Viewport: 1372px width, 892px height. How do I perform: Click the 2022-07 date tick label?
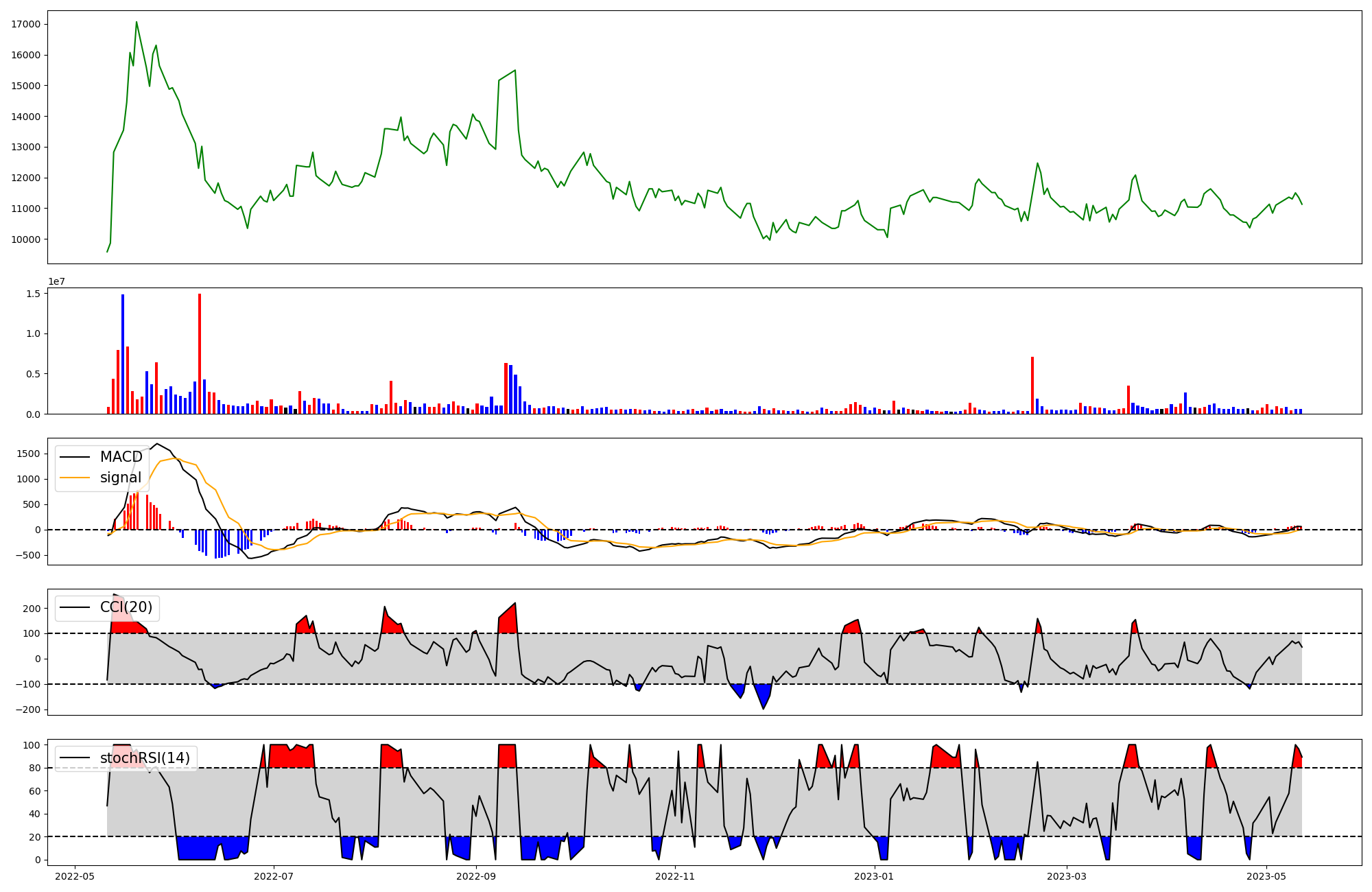coord(274,876)
